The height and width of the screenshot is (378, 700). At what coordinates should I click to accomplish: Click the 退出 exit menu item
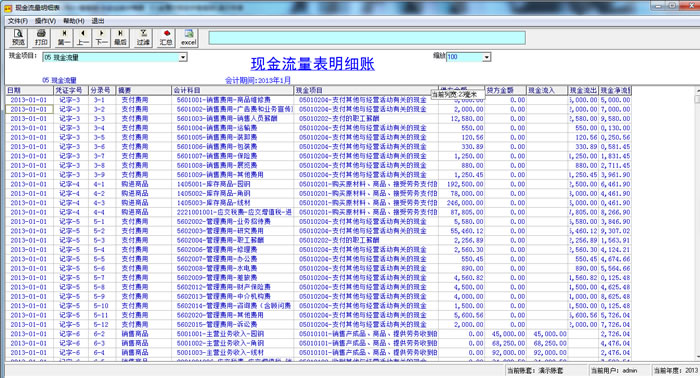click(98, 21)
